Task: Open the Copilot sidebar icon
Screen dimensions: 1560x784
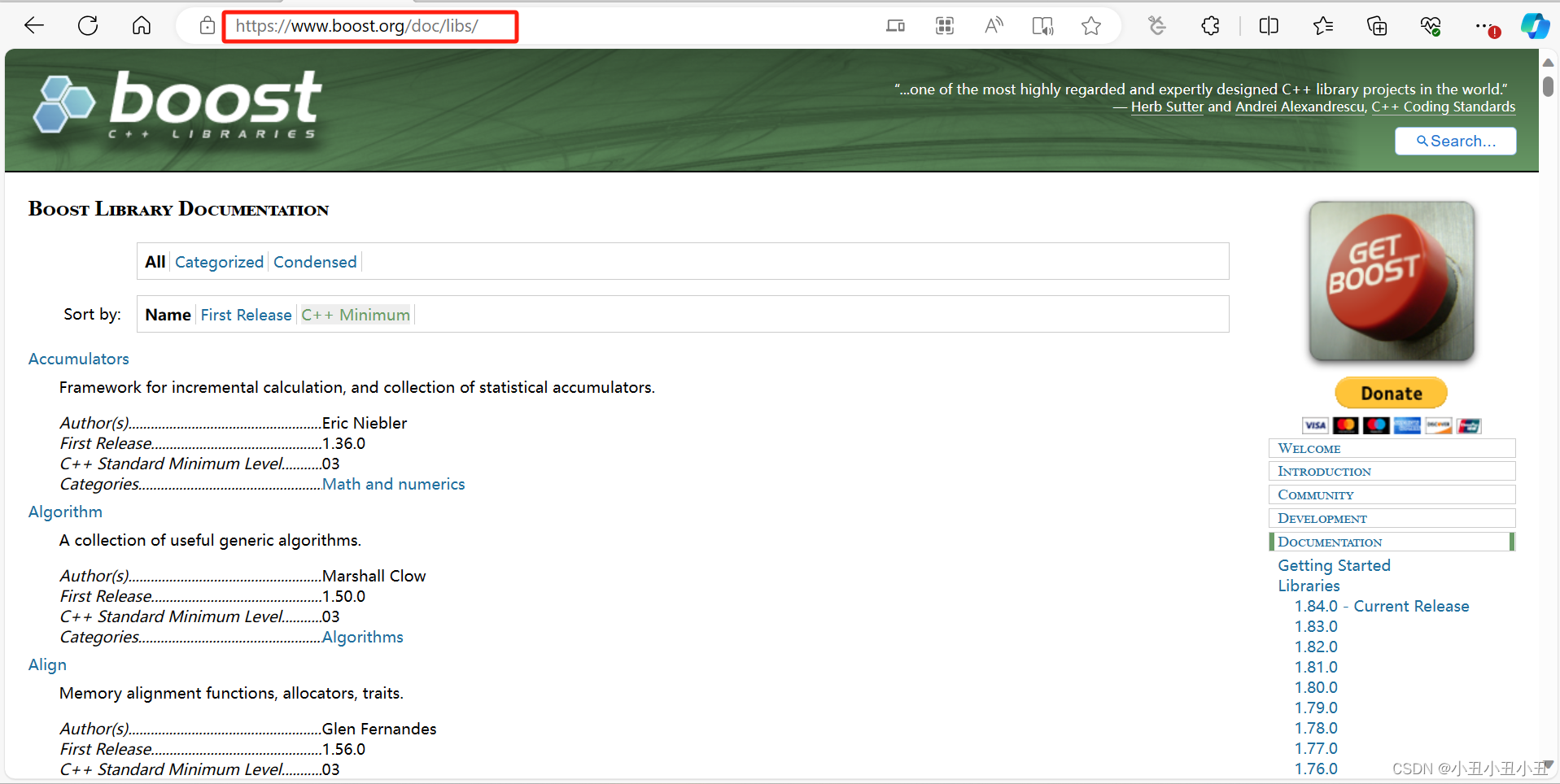Action: coord(1535,26)
